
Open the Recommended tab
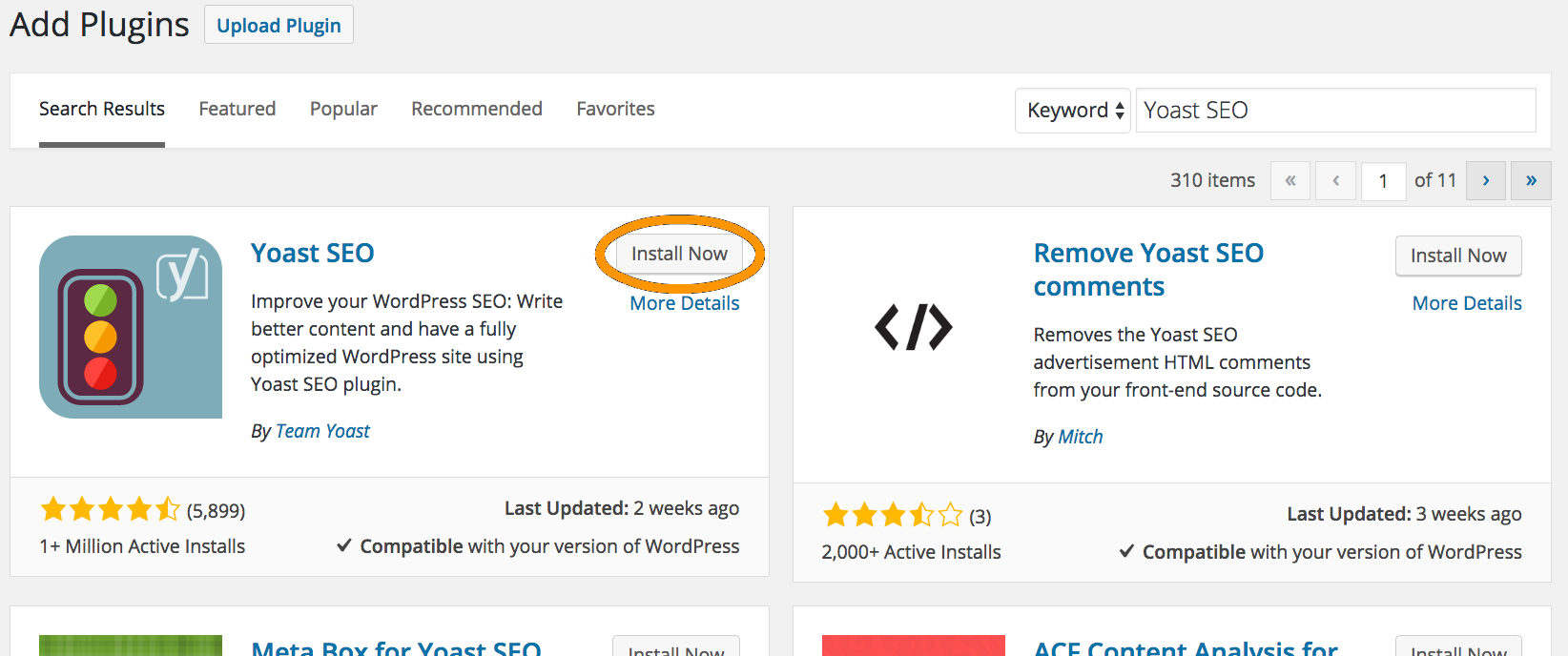point(477,109)
